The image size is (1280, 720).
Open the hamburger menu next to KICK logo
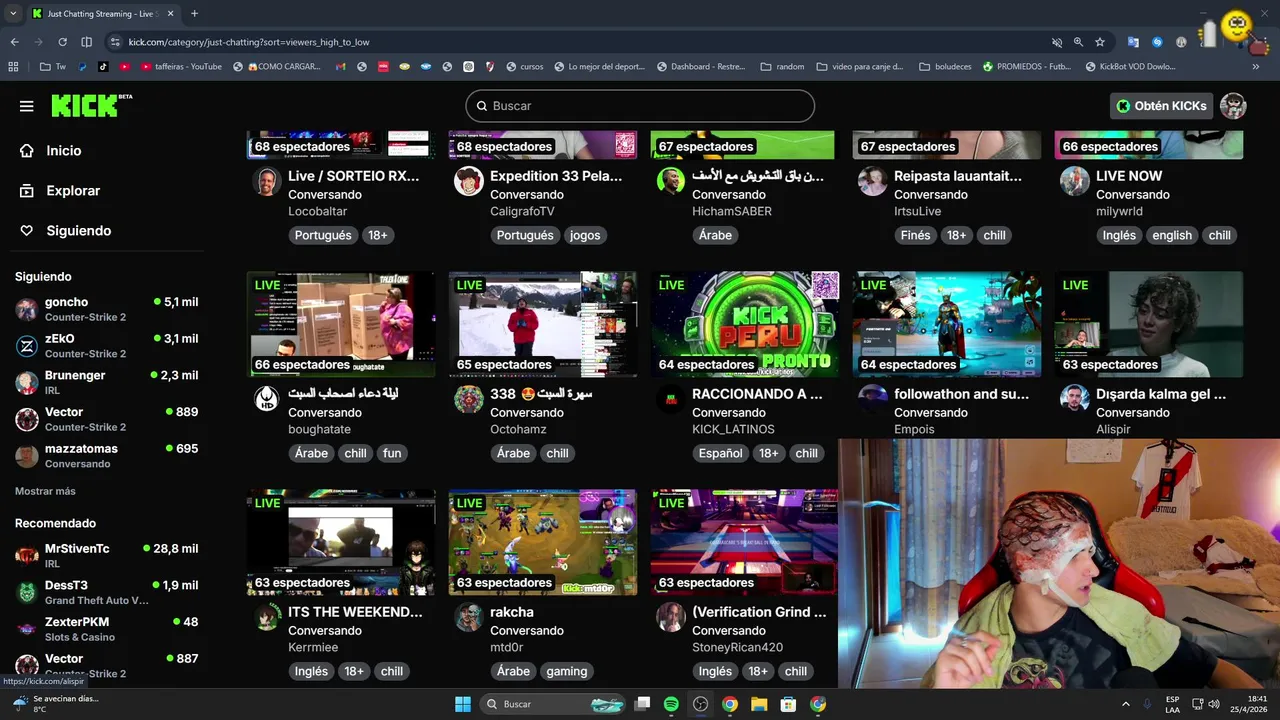click(27, 106)
